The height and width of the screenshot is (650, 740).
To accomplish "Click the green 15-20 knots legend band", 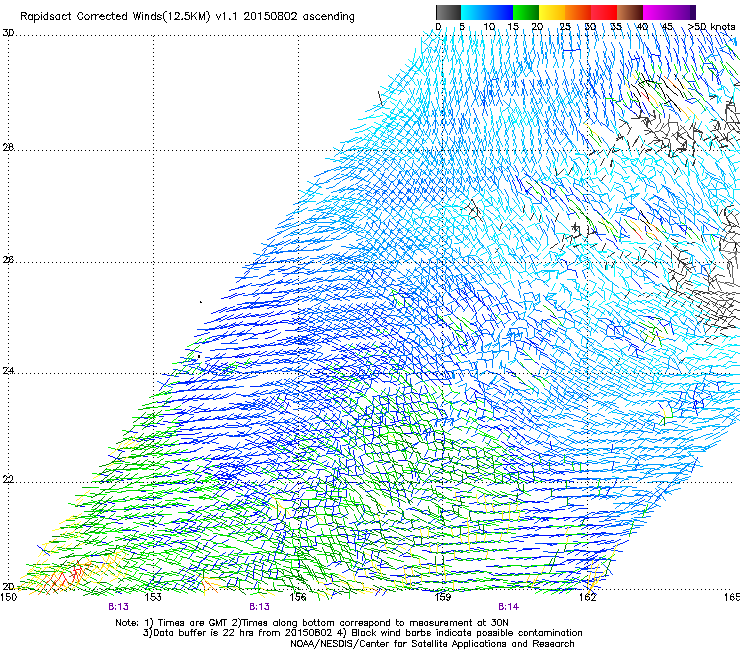I will pos(526,12).
